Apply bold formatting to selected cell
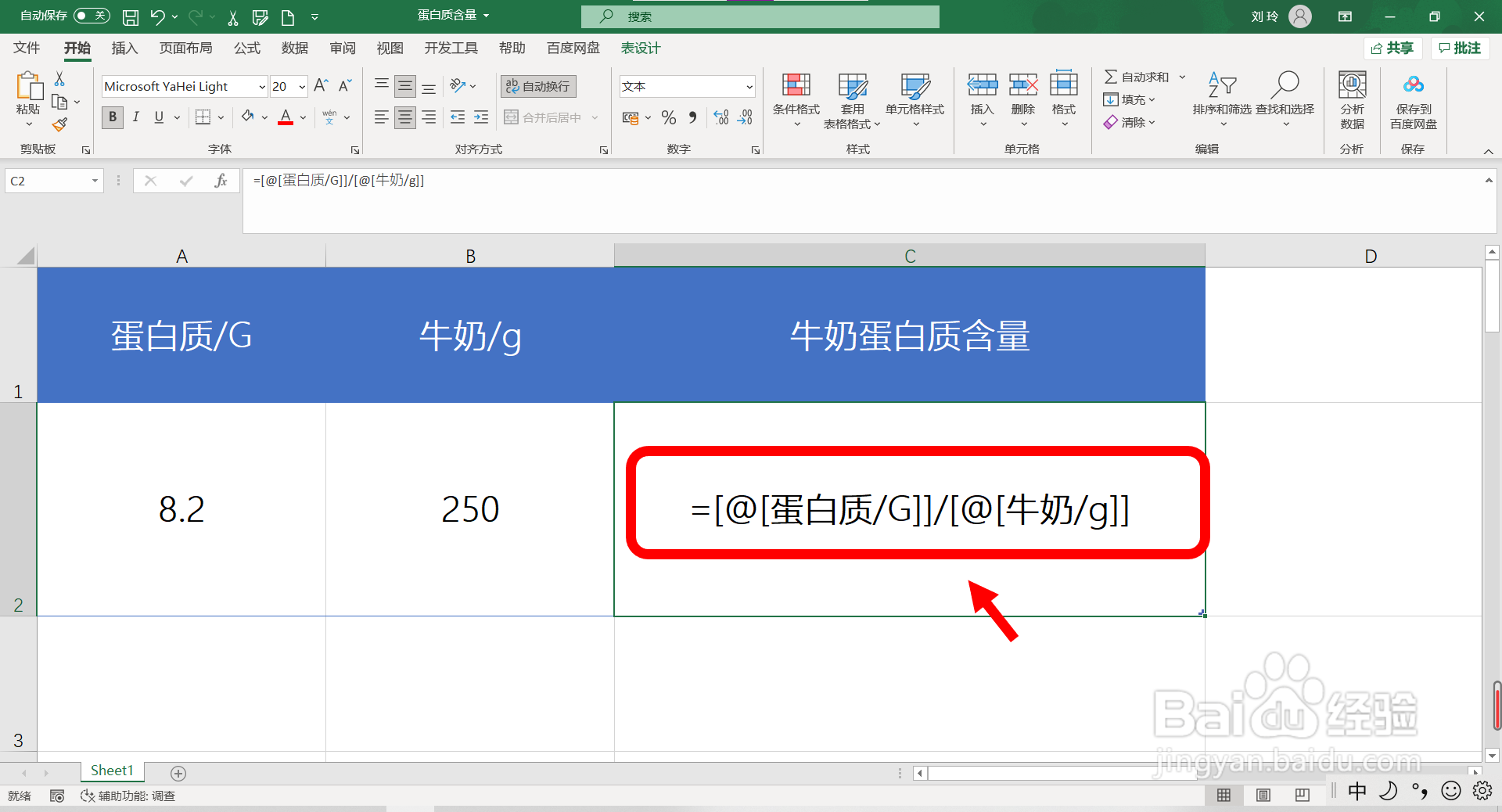 click(x=112, y=117)
